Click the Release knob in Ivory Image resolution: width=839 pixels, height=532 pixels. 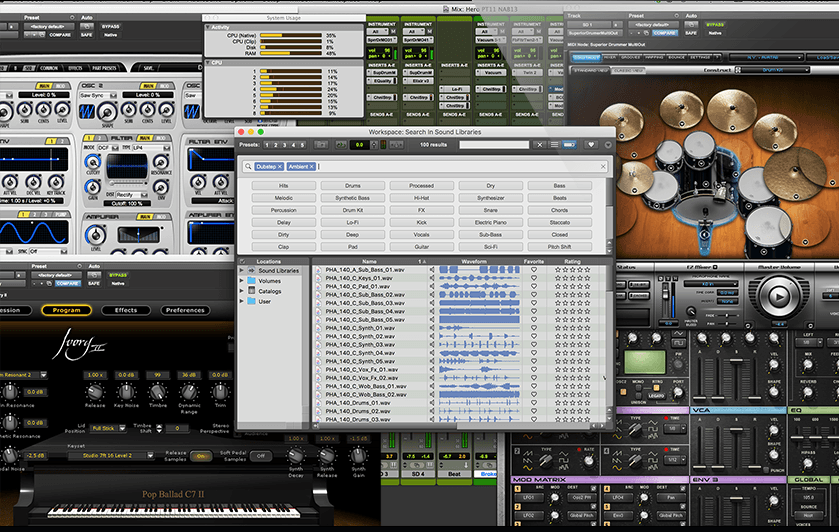point(95,392)
